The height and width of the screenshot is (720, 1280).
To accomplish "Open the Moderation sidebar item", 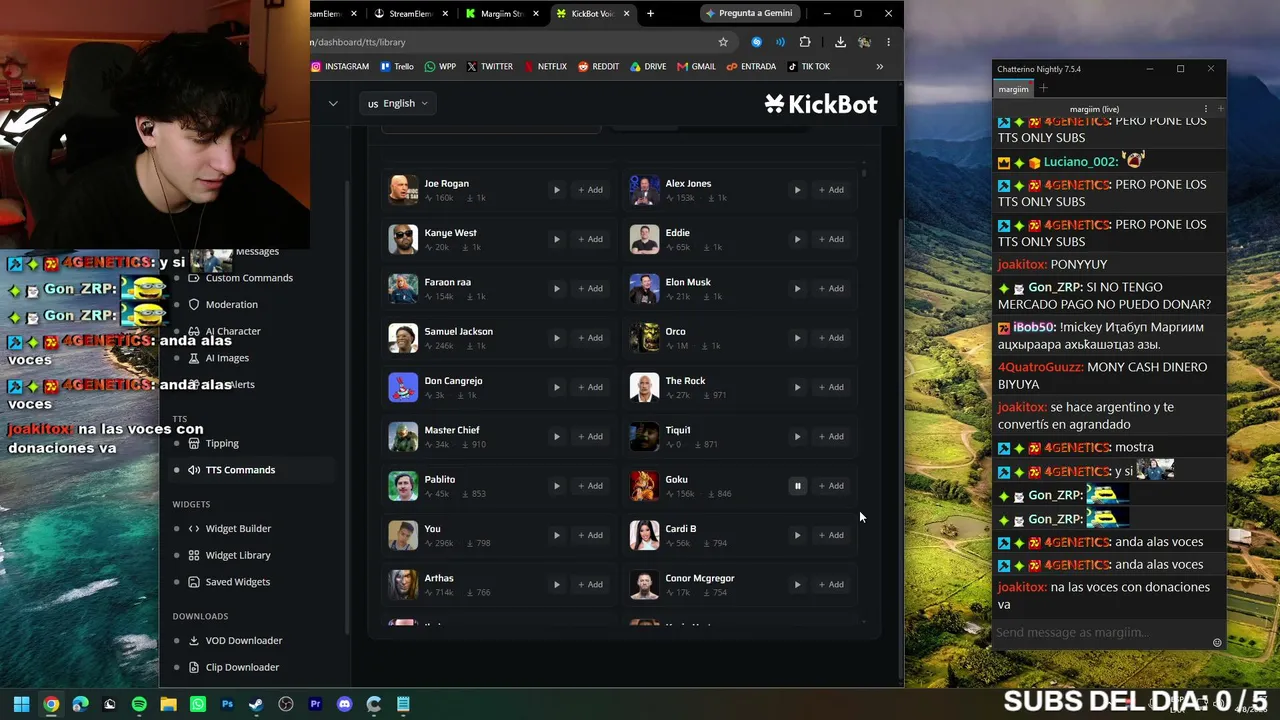I will point(231,304).
